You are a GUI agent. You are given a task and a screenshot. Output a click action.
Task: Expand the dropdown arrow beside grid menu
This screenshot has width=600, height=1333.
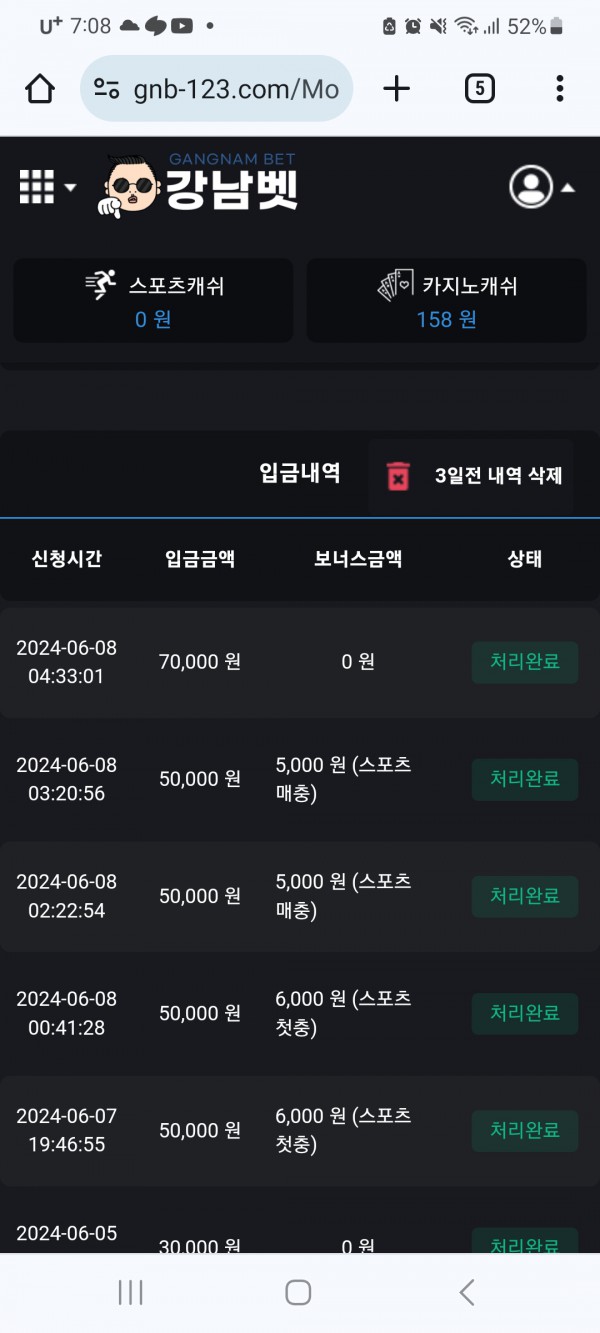70,187
